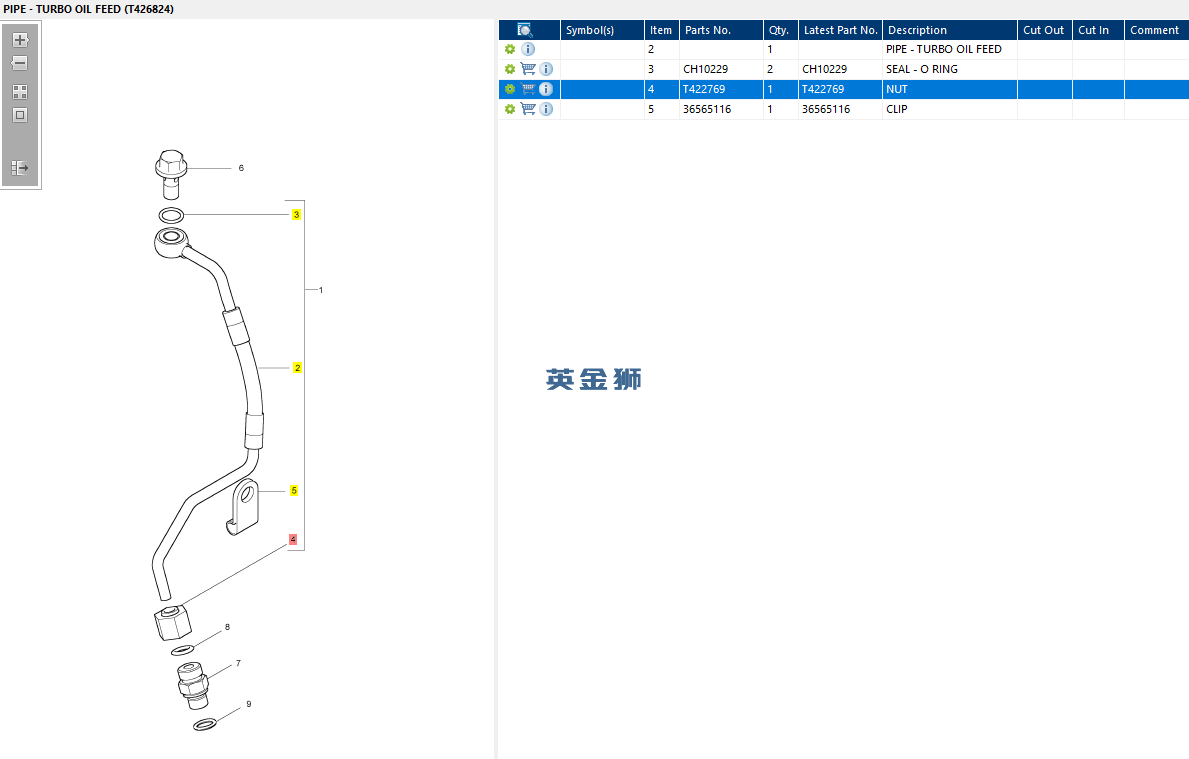The image size is (1189, 759).
Task: Click the Cut In column header
Action: (x=1098, y=30)
